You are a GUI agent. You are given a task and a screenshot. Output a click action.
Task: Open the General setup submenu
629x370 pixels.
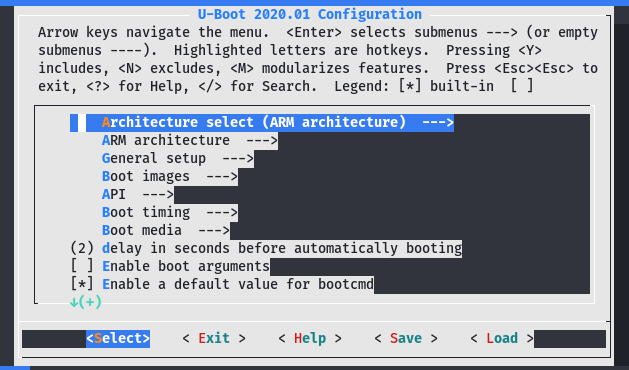(177, 159)
